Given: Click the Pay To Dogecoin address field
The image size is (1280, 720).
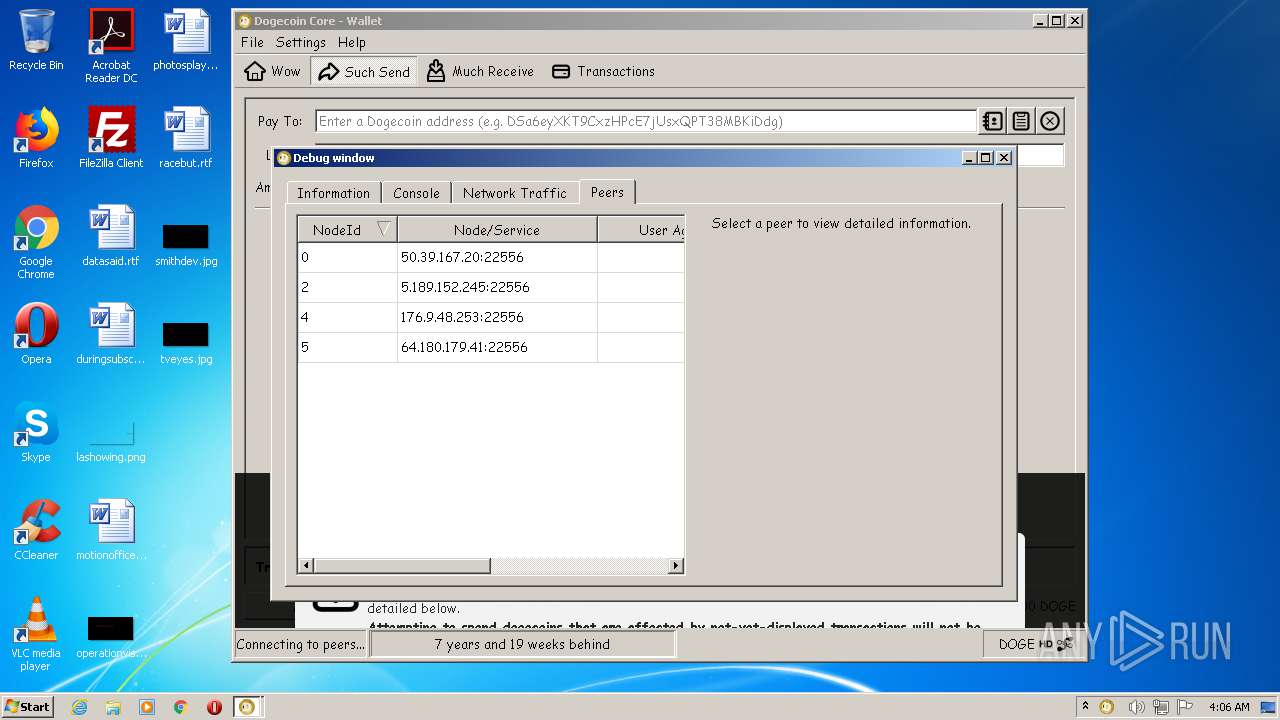Looking at the screenshot, I should click(x=646, y=121).
